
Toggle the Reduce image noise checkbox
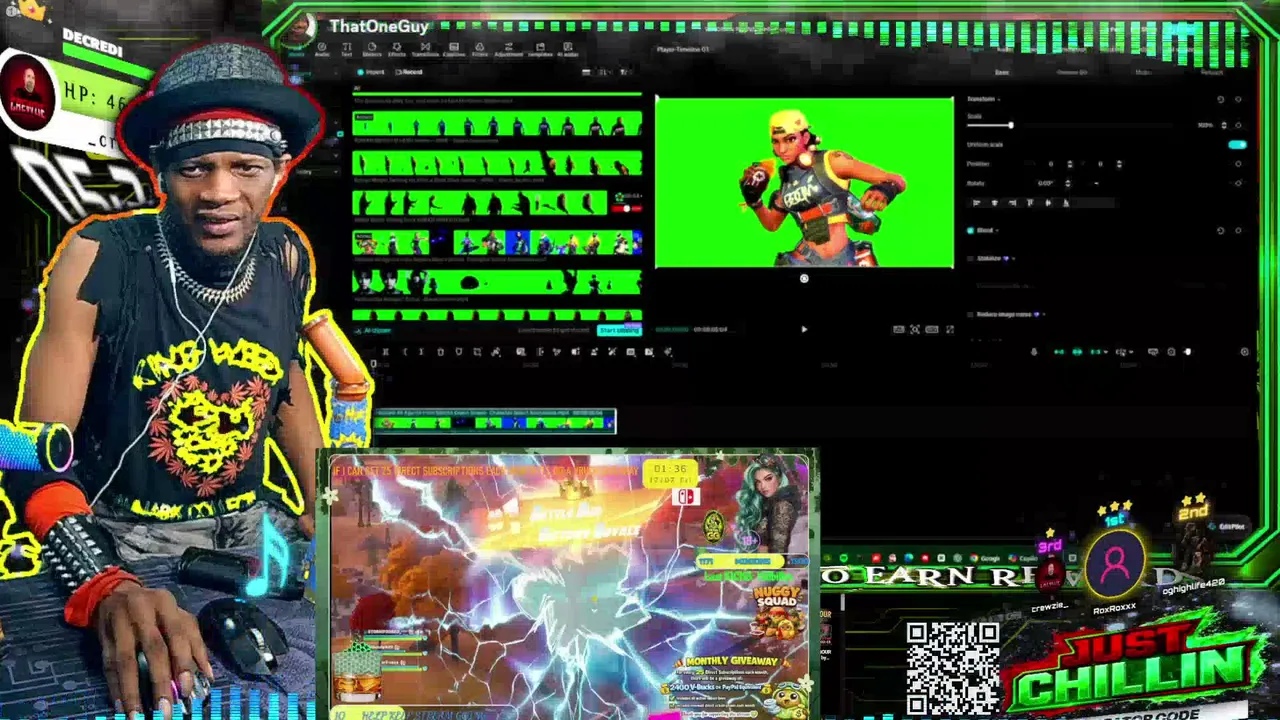(970, 314)
